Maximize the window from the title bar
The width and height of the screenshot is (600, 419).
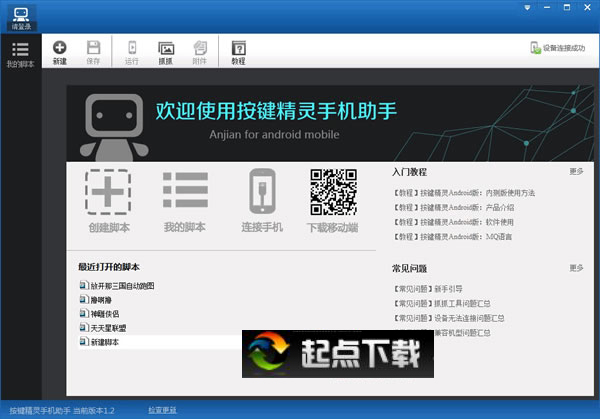tap(567, 7)
